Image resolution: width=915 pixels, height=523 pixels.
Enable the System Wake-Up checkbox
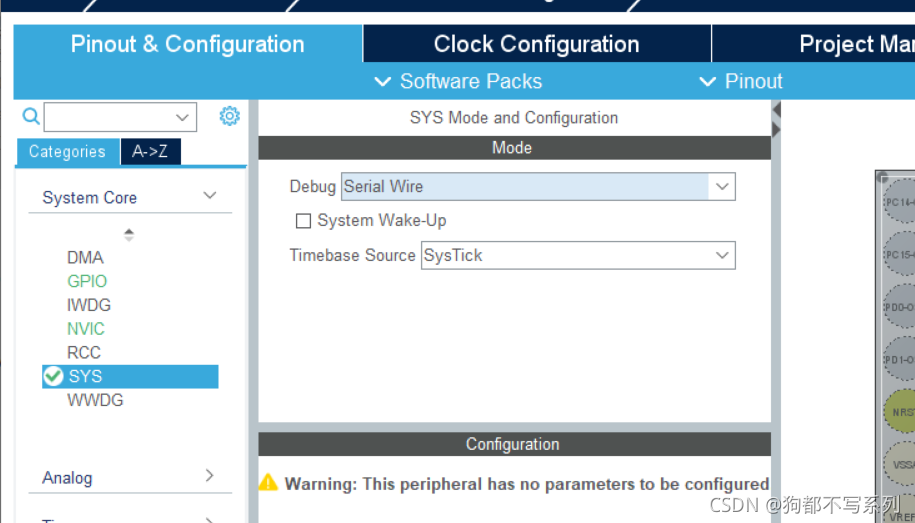(x=304, y=221)
